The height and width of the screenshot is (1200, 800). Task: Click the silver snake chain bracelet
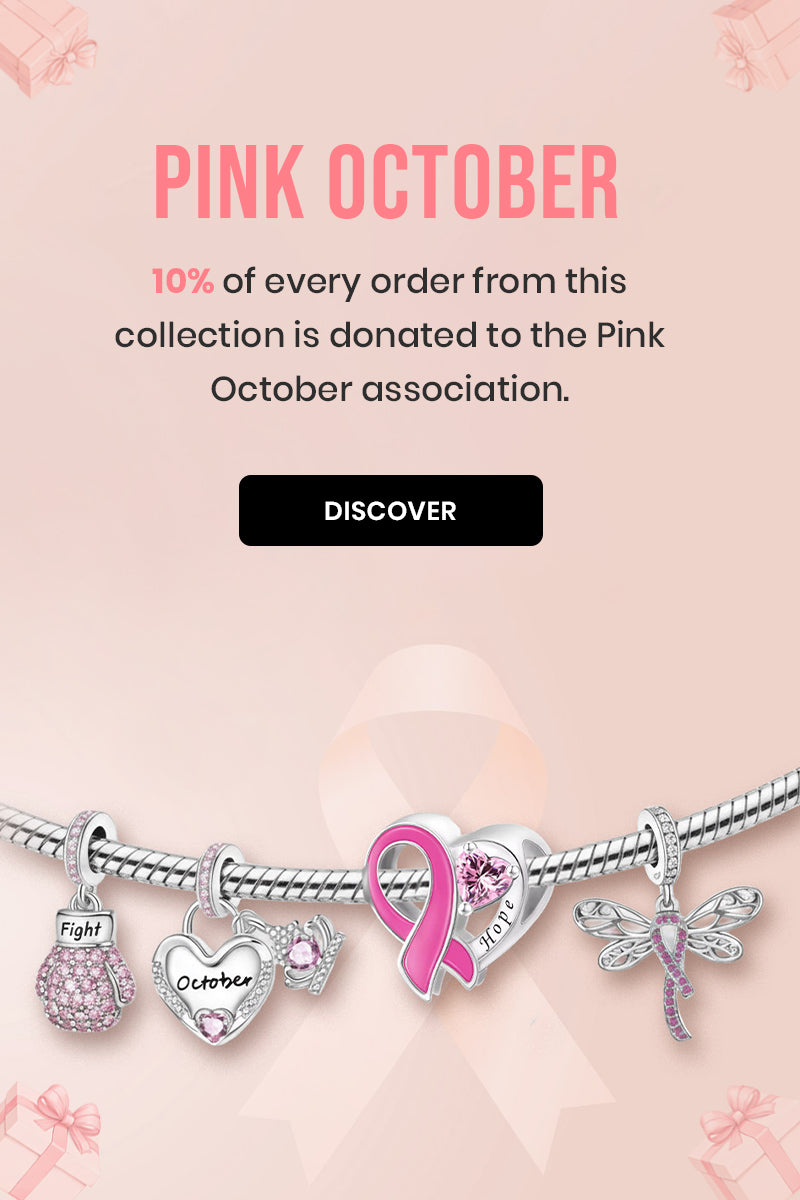pos(400,860)
